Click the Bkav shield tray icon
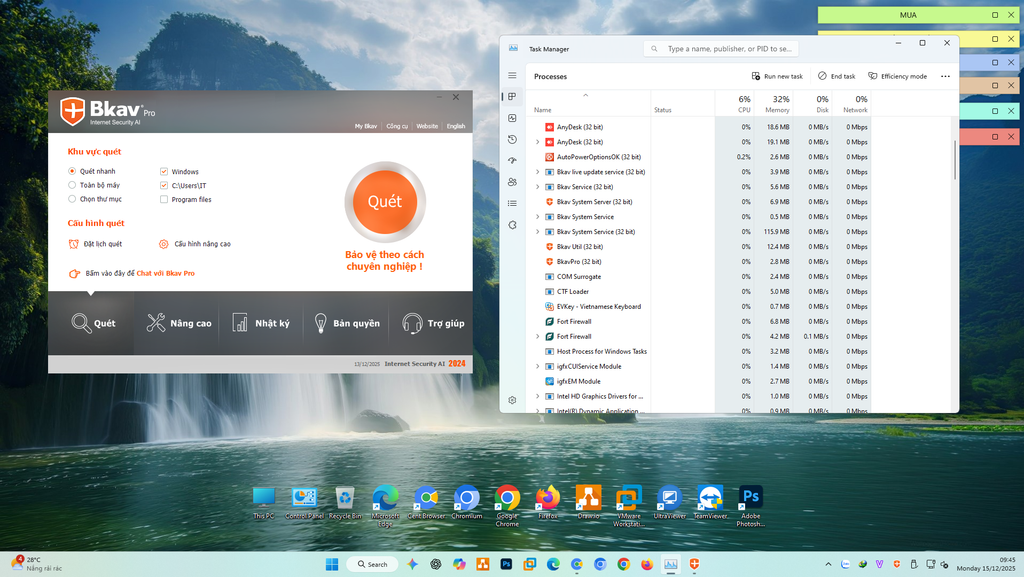1024x577 pixels. 897,564
